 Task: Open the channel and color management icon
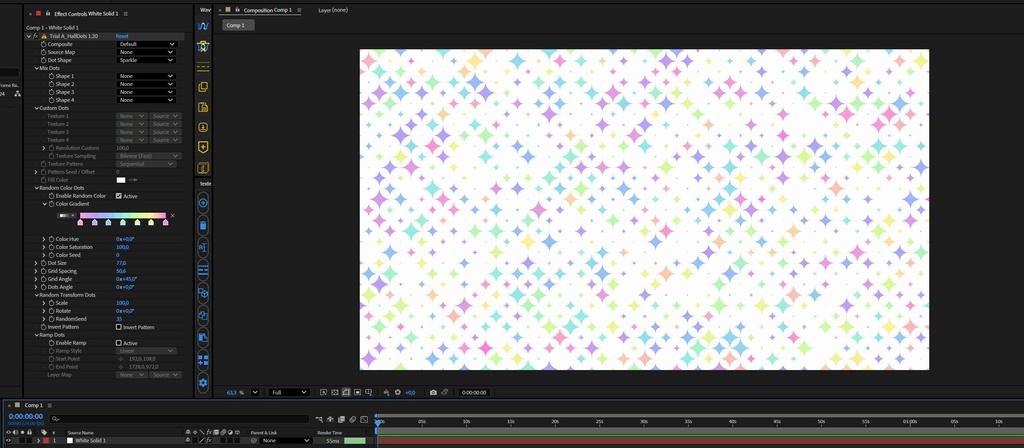coord(386,392)
